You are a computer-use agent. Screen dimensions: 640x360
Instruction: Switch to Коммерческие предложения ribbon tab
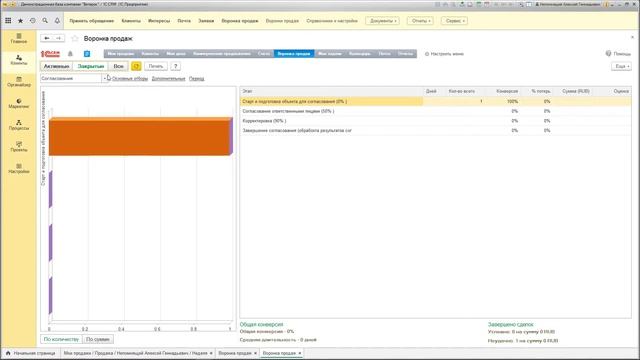(222, 53)
